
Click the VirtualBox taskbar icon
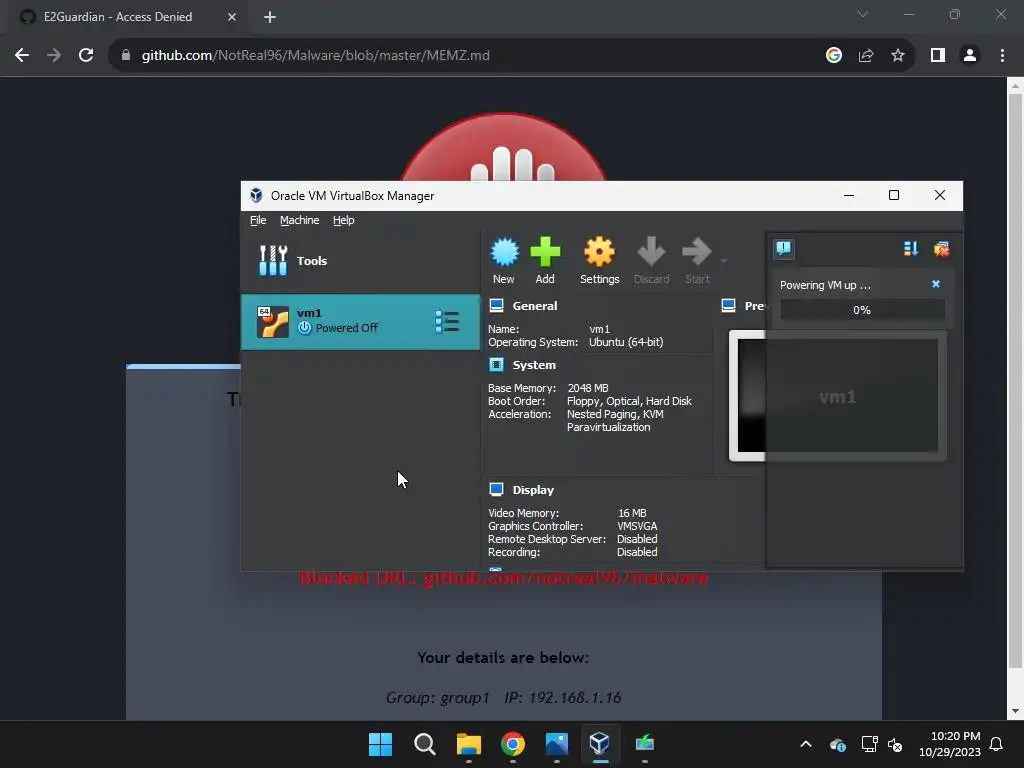600,744
